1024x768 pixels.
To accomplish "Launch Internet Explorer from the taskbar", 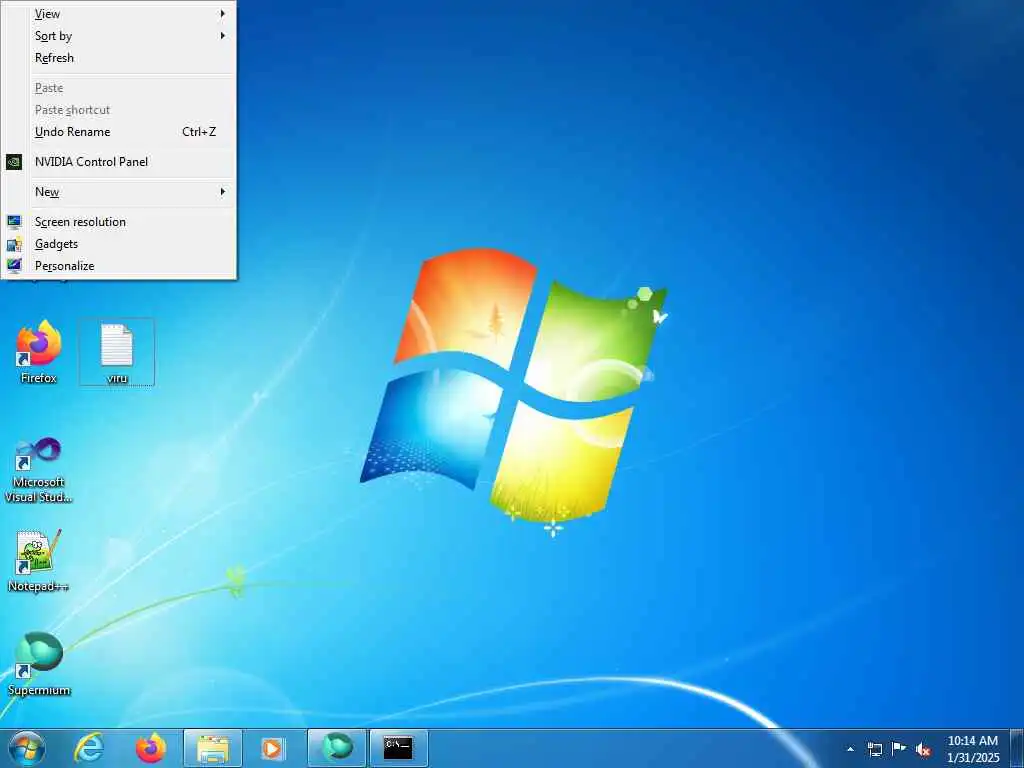I will click(89, 748).
